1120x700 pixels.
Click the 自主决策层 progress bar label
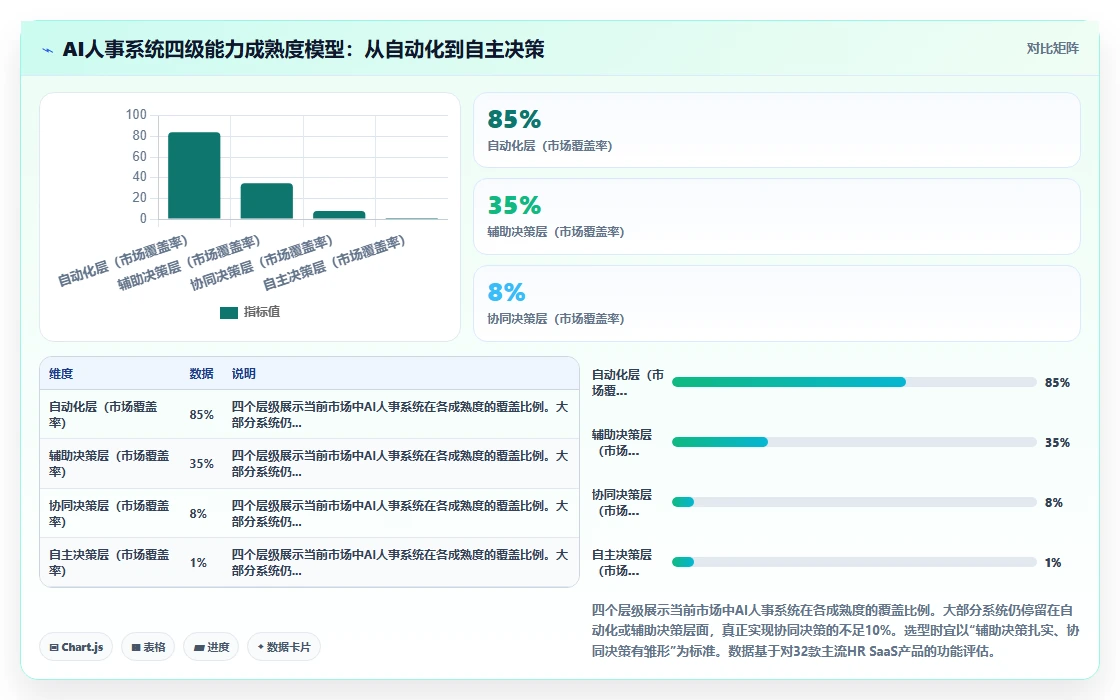point(622,563)
